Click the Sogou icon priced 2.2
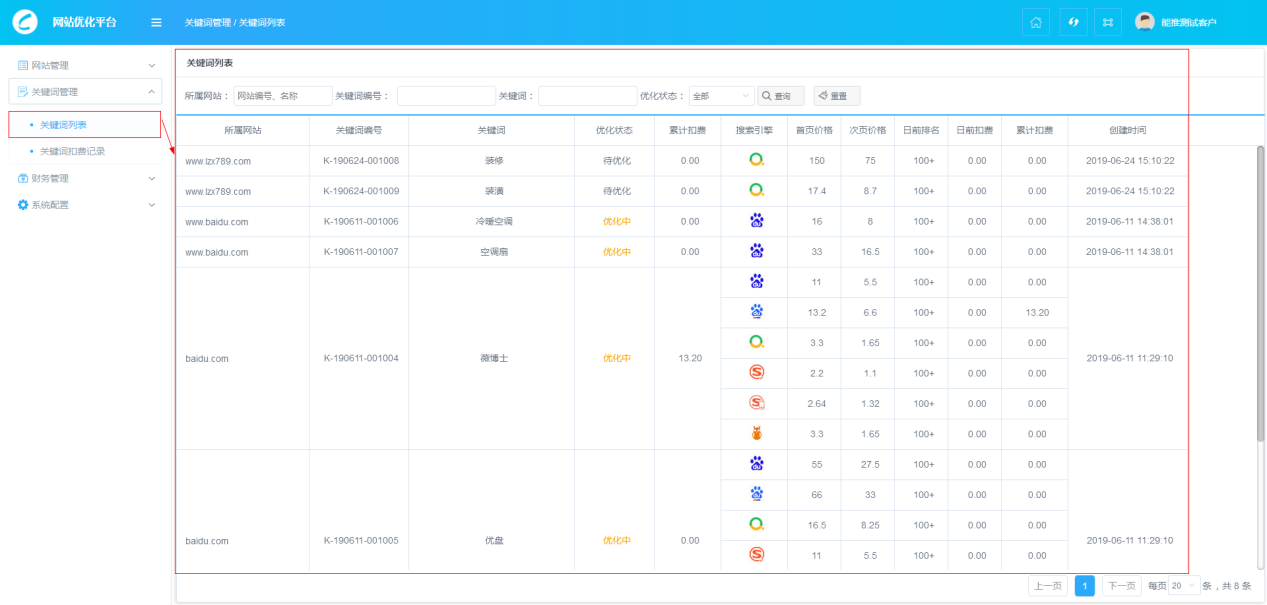The image size is (1267, 605). coord(757,373)
